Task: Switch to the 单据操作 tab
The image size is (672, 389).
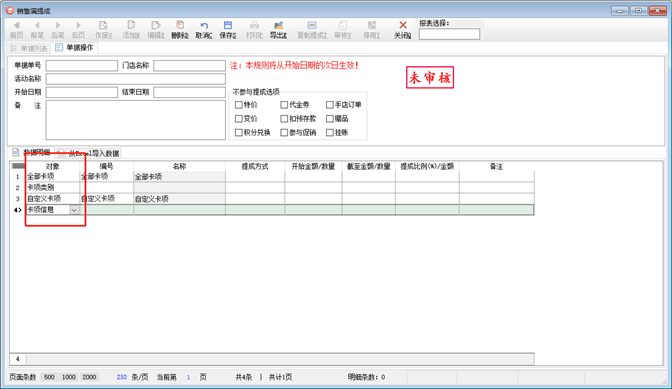Action: coord(75,48)
